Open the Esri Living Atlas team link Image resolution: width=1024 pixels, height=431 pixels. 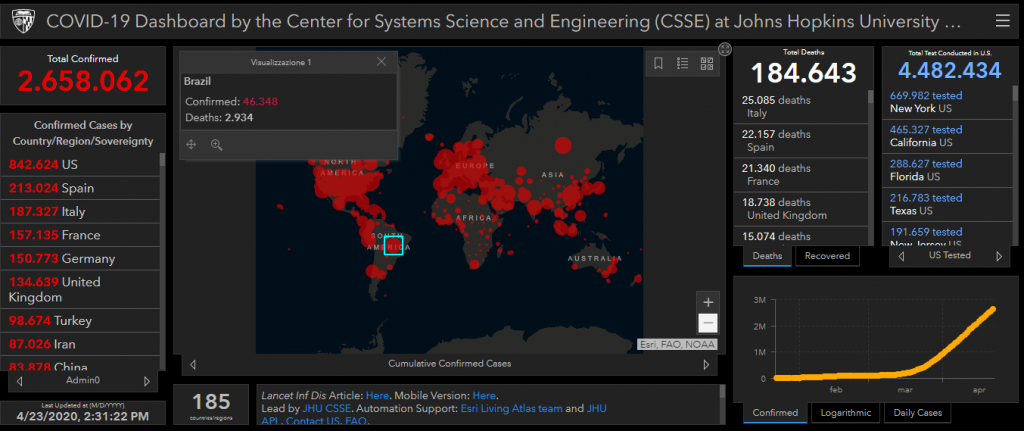click(x=511, y=409)
